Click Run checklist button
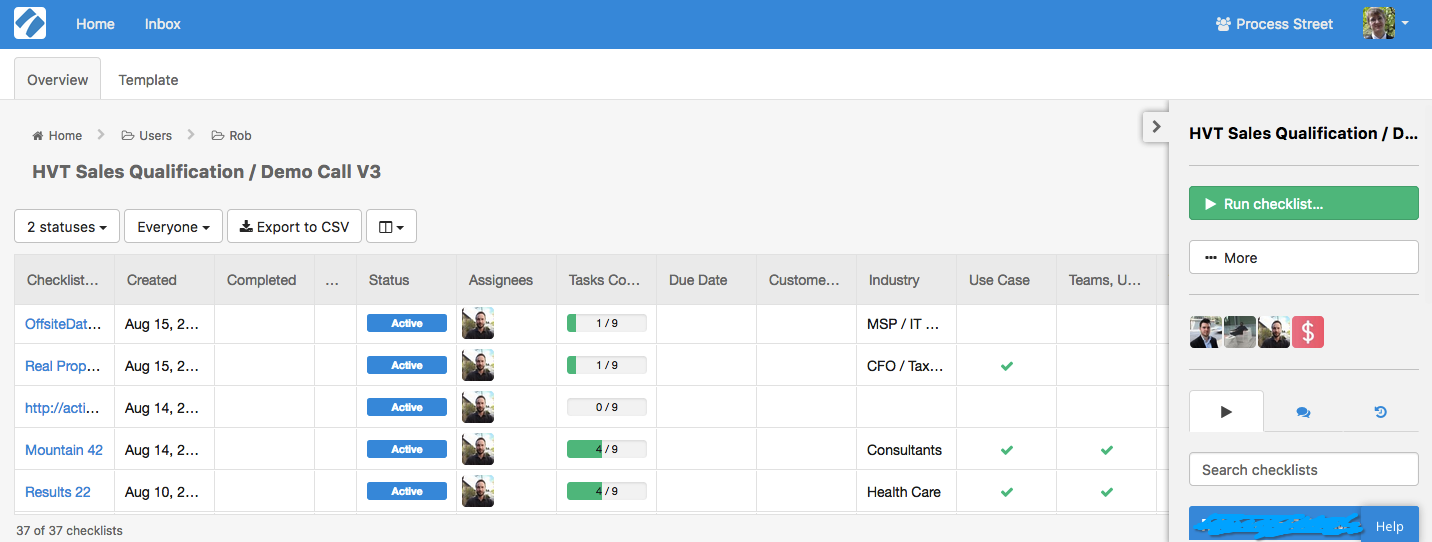This screenshot has width=1432, height=542. (x=1303, y=203)
